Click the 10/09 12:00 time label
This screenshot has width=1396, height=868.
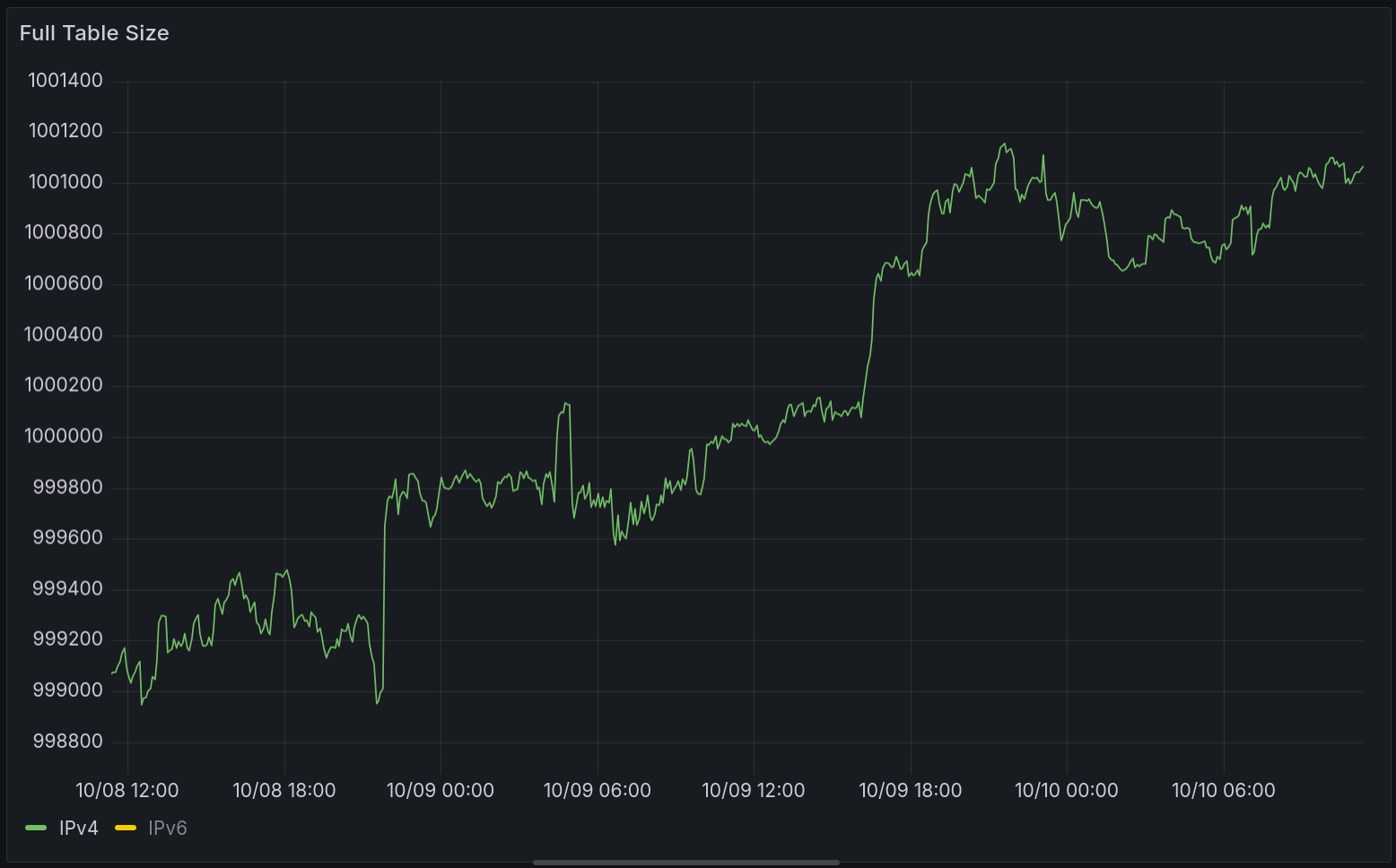point(753,790)
